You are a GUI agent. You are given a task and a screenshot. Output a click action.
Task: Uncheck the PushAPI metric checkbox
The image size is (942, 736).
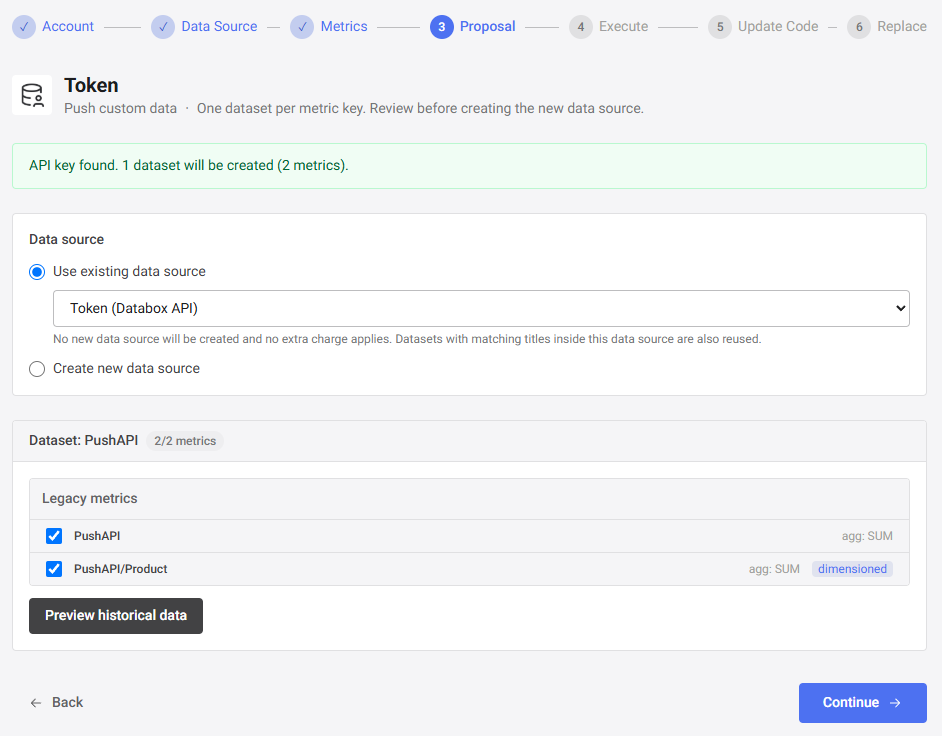click(54, 536)
